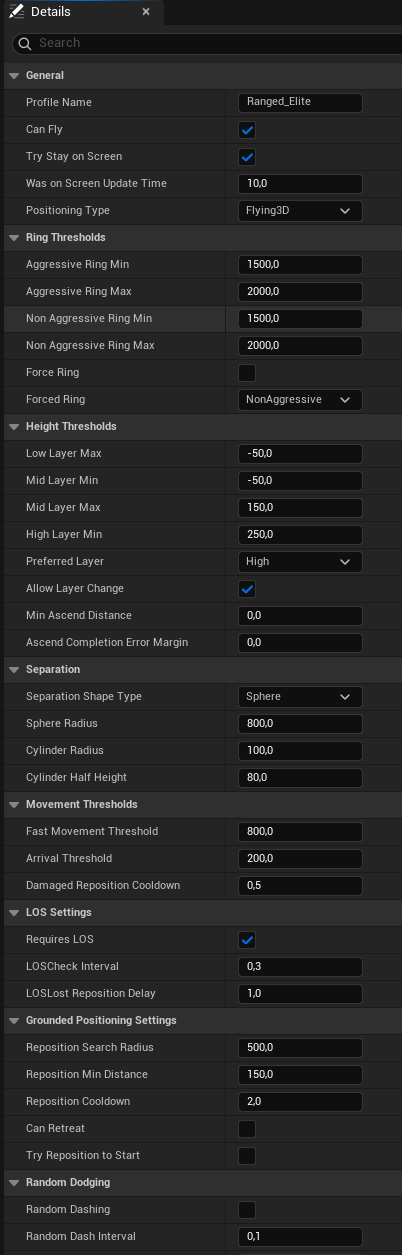Collapse the Random Dodging section

[13, 1183]
